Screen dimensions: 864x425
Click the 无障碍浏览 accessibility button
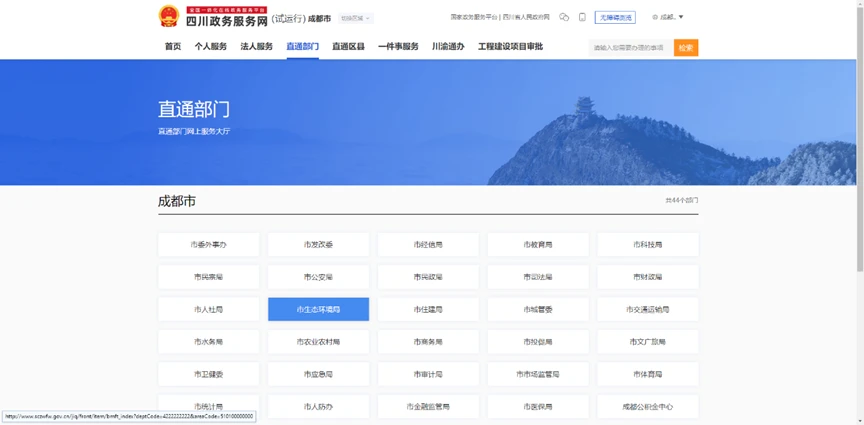(615, 17)
